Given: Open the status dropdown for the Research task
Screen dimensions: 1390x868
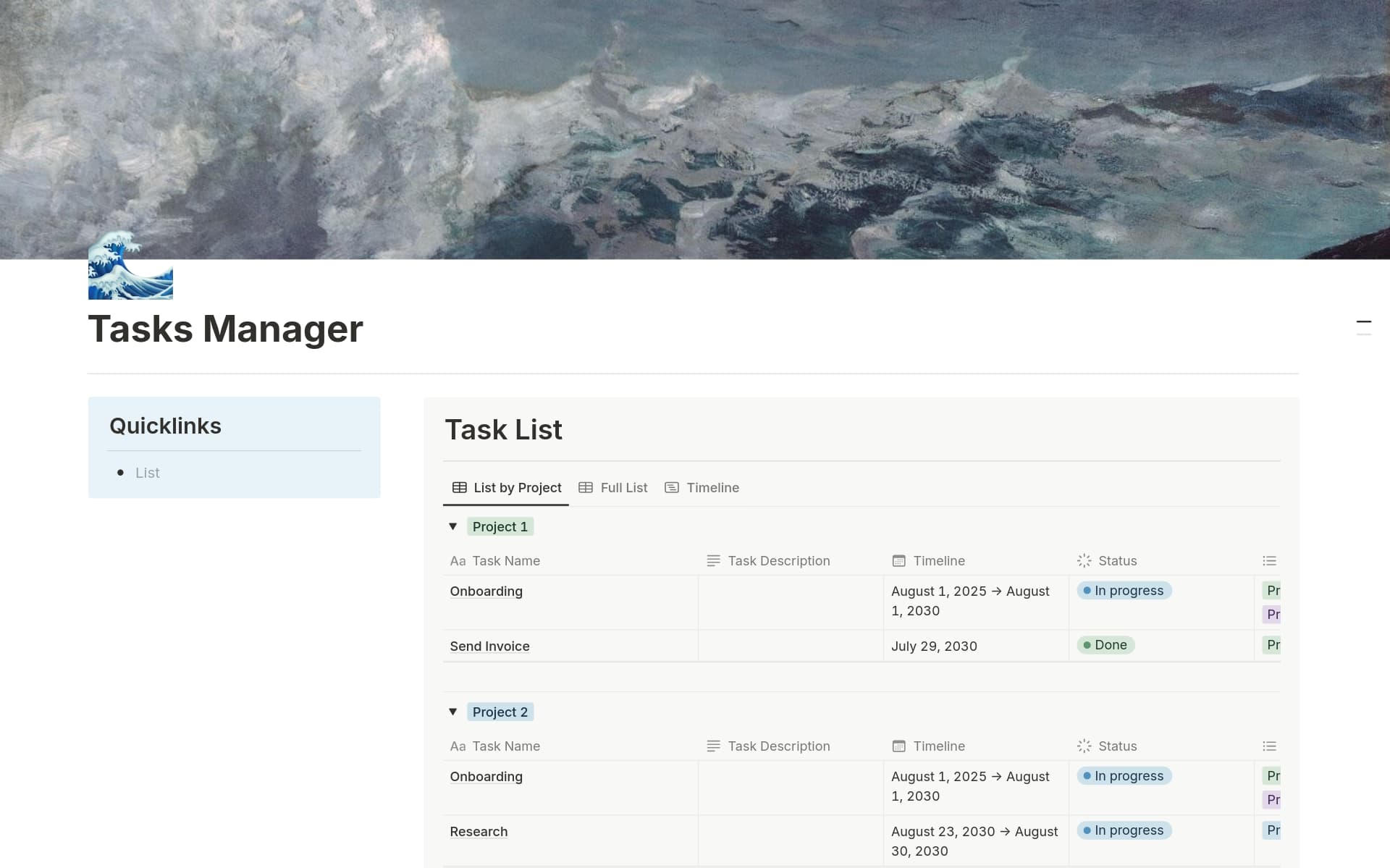Looking at the screenshot, I should tap(1124, 830).
